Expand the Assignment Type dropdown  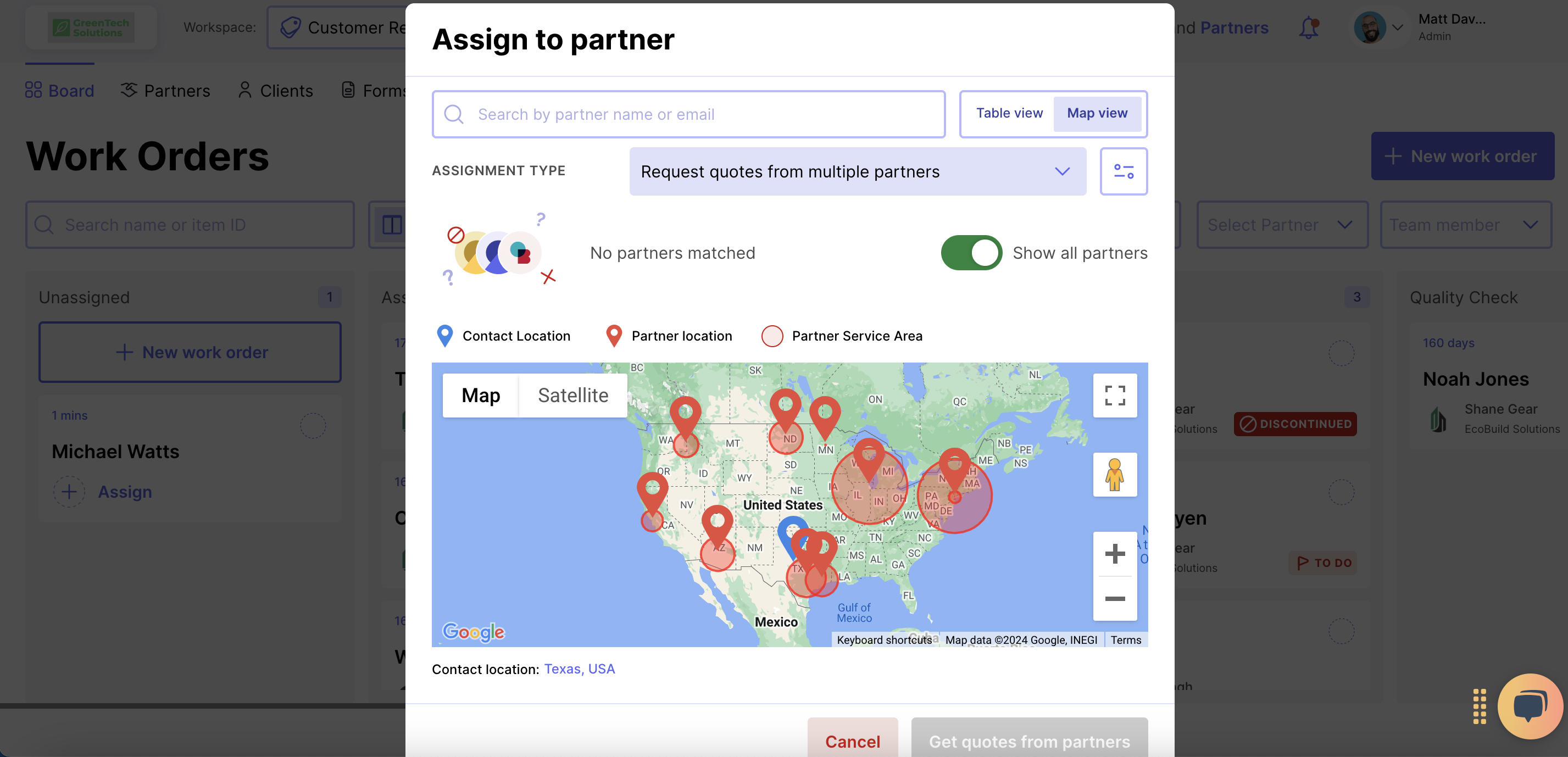pyautogui.click(x=857, y=171)
